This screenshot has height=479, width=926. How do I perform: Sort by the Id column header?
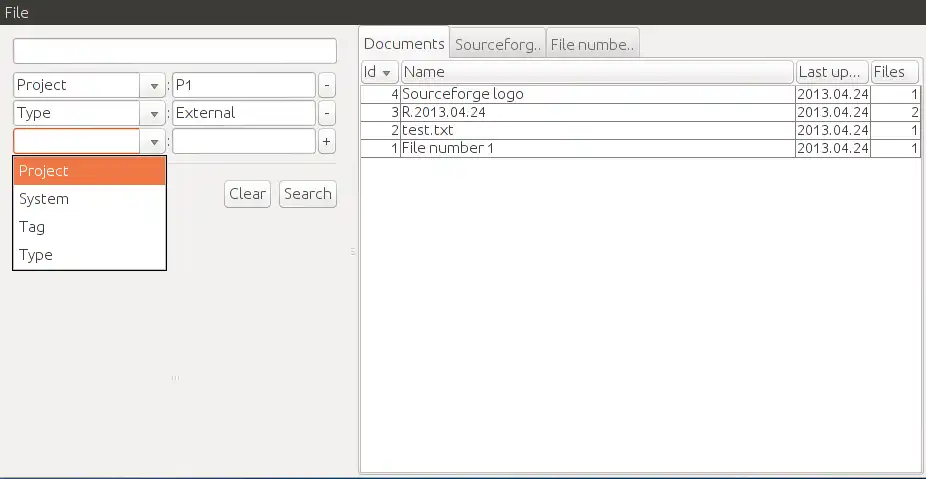click(379, 72)
